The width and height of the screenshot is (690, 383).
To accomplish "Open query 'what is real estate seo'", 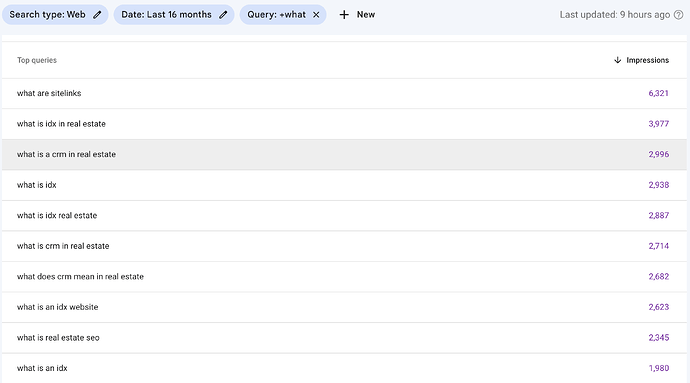I will coord(344,338).
